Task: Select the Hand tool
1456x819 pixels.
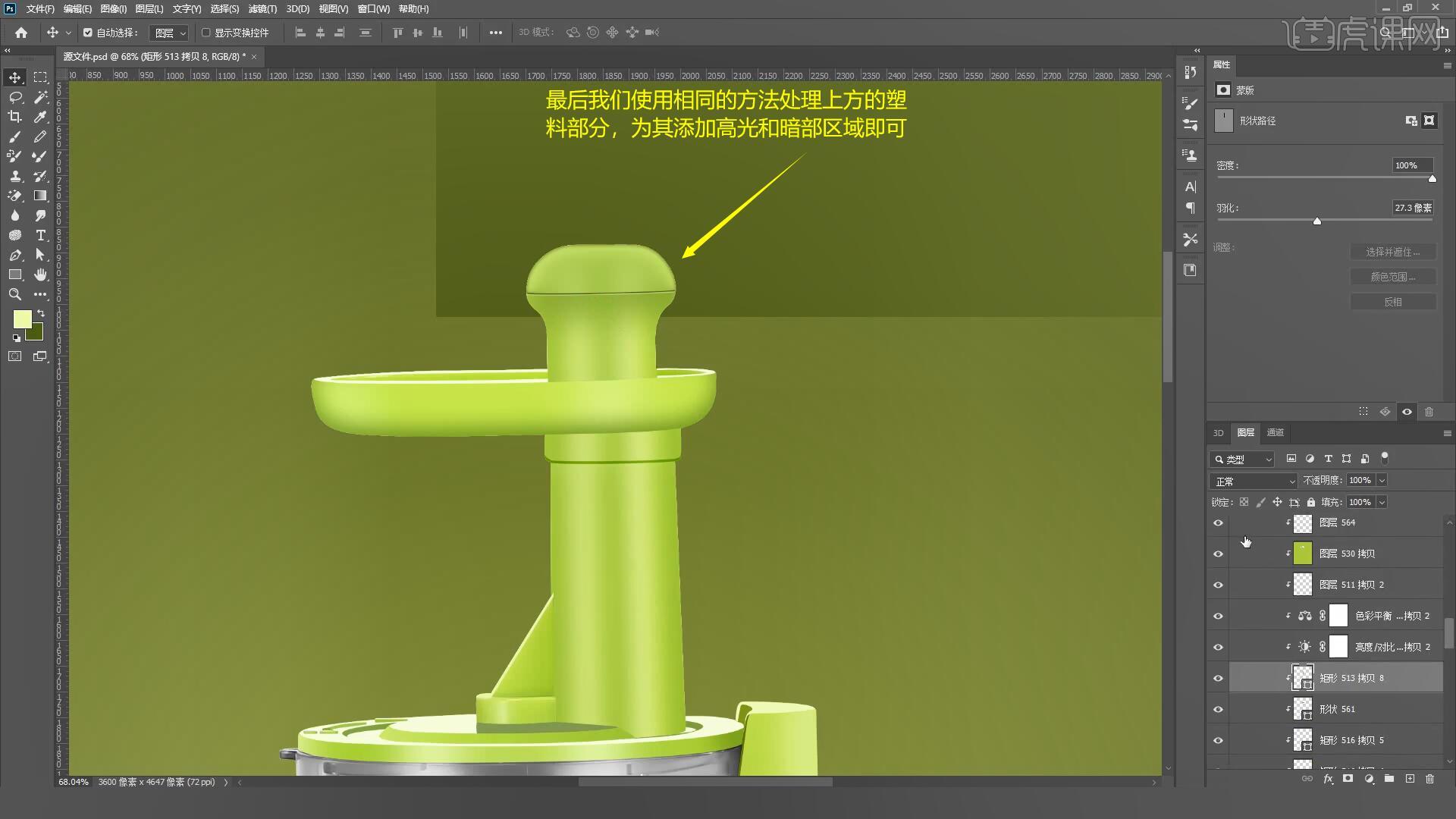Action: [40, 275]
